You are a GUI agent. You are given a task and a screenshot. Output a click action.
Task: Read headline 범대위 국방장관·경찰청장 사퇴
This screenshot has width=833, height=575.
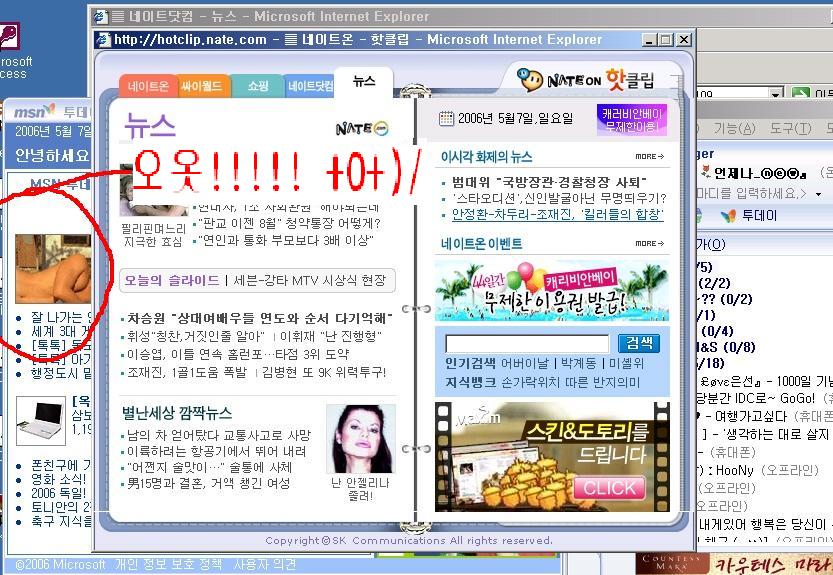click(x=549, y=182)
